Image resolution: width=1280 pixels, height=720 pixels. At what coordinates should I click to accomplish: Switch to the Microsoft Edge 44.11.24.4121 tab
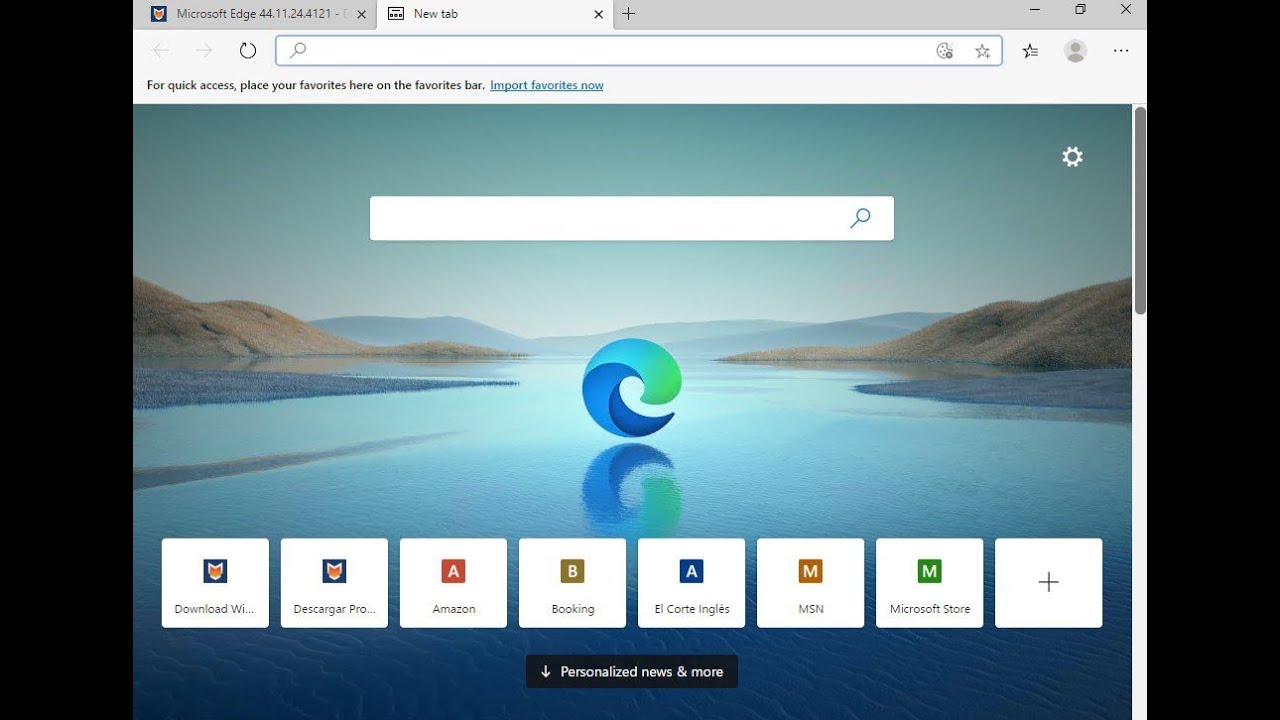tap(255, 14)
